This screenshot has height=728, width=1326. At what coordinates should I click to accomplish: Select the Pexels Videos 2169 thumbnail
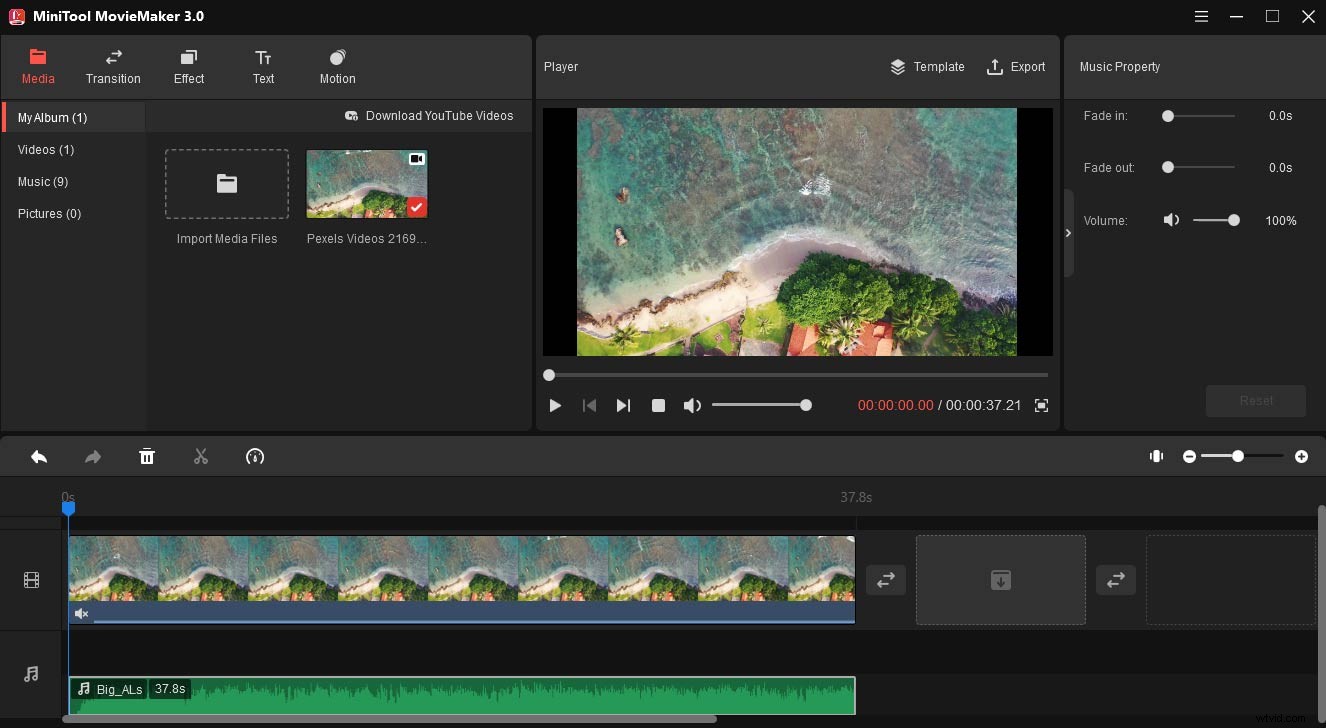point(366,183)
